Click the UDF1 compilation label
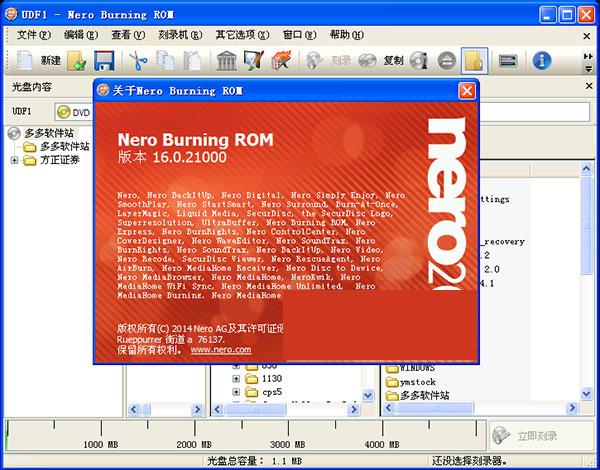This screenshot has width=600, height=470. 22,112
